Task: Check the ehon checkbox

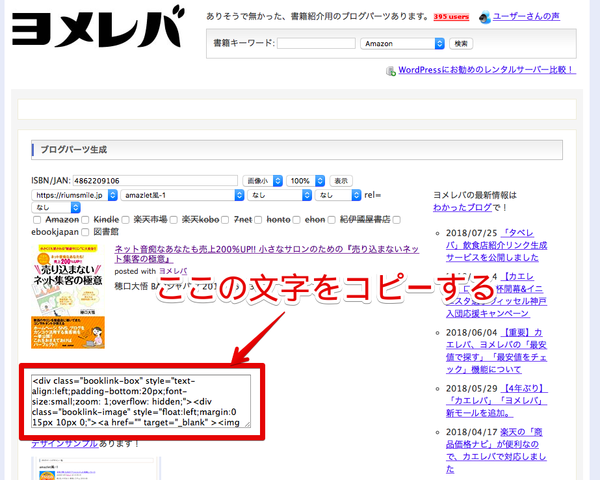Action: tap(297, 220)
